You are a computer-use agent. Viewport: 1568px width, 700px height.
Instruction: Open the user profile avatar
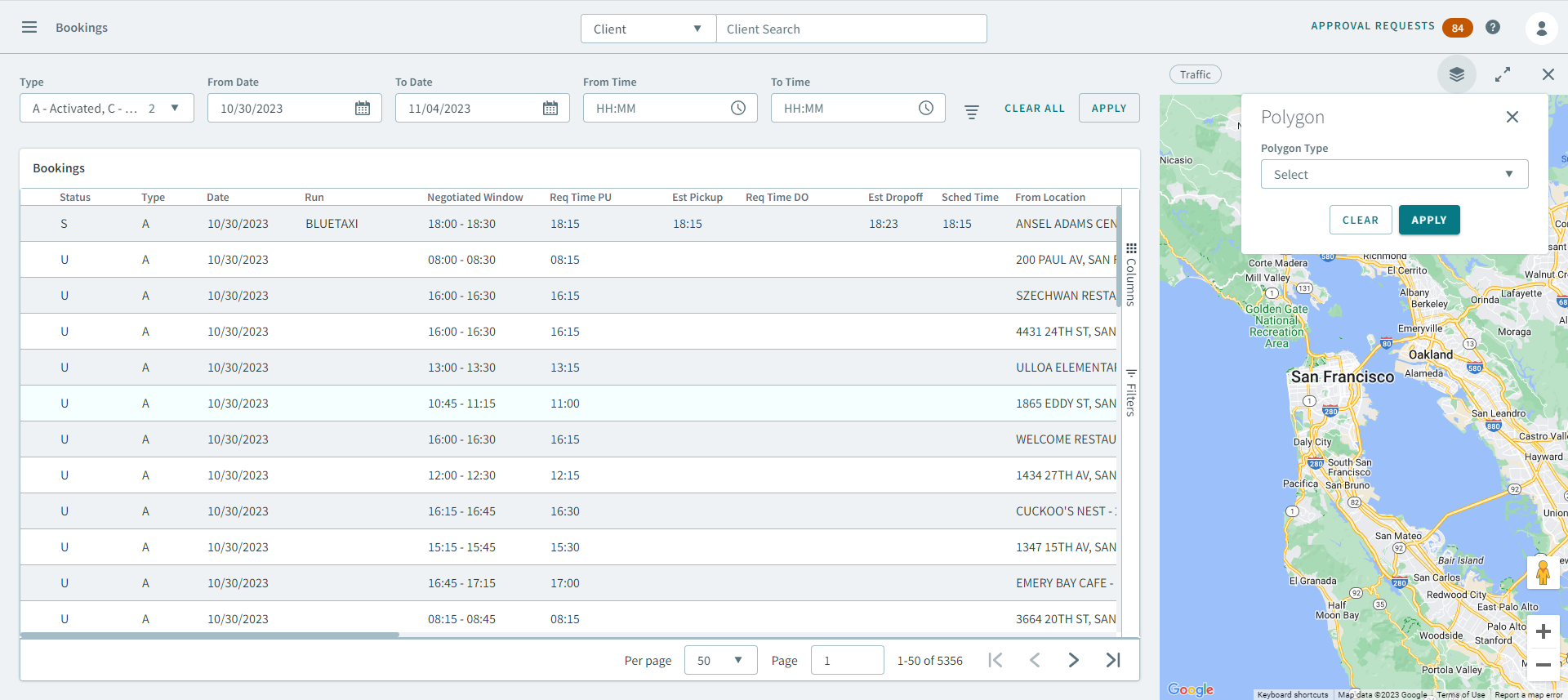(x=1541, y=29)
